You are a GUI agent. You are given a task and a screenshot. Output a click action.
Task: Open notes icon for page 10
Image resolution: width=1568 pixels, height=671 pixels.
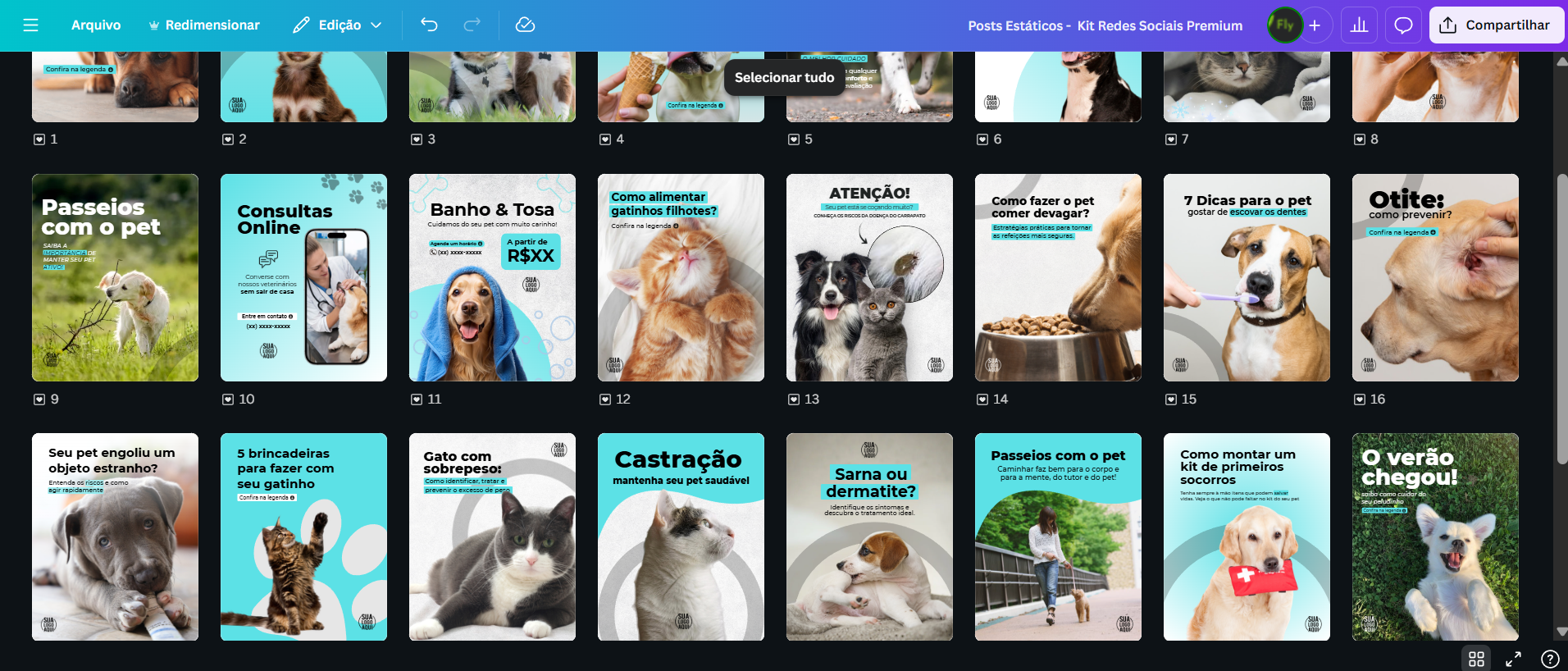coord(228,399)
